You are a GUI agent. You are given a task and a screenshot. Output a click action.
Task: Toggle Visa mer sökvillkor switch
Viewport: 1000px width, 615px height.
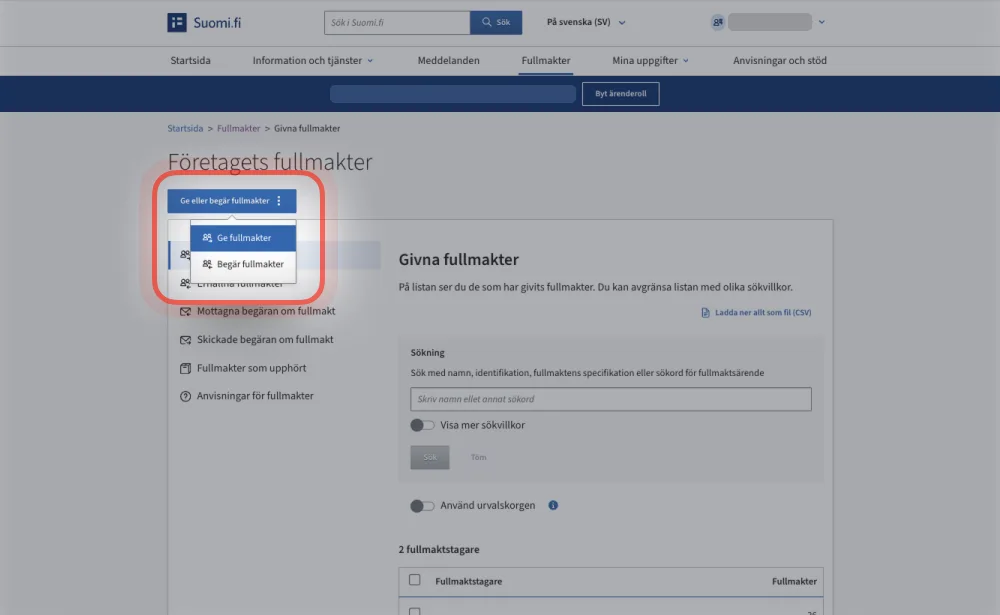point(422,425)
